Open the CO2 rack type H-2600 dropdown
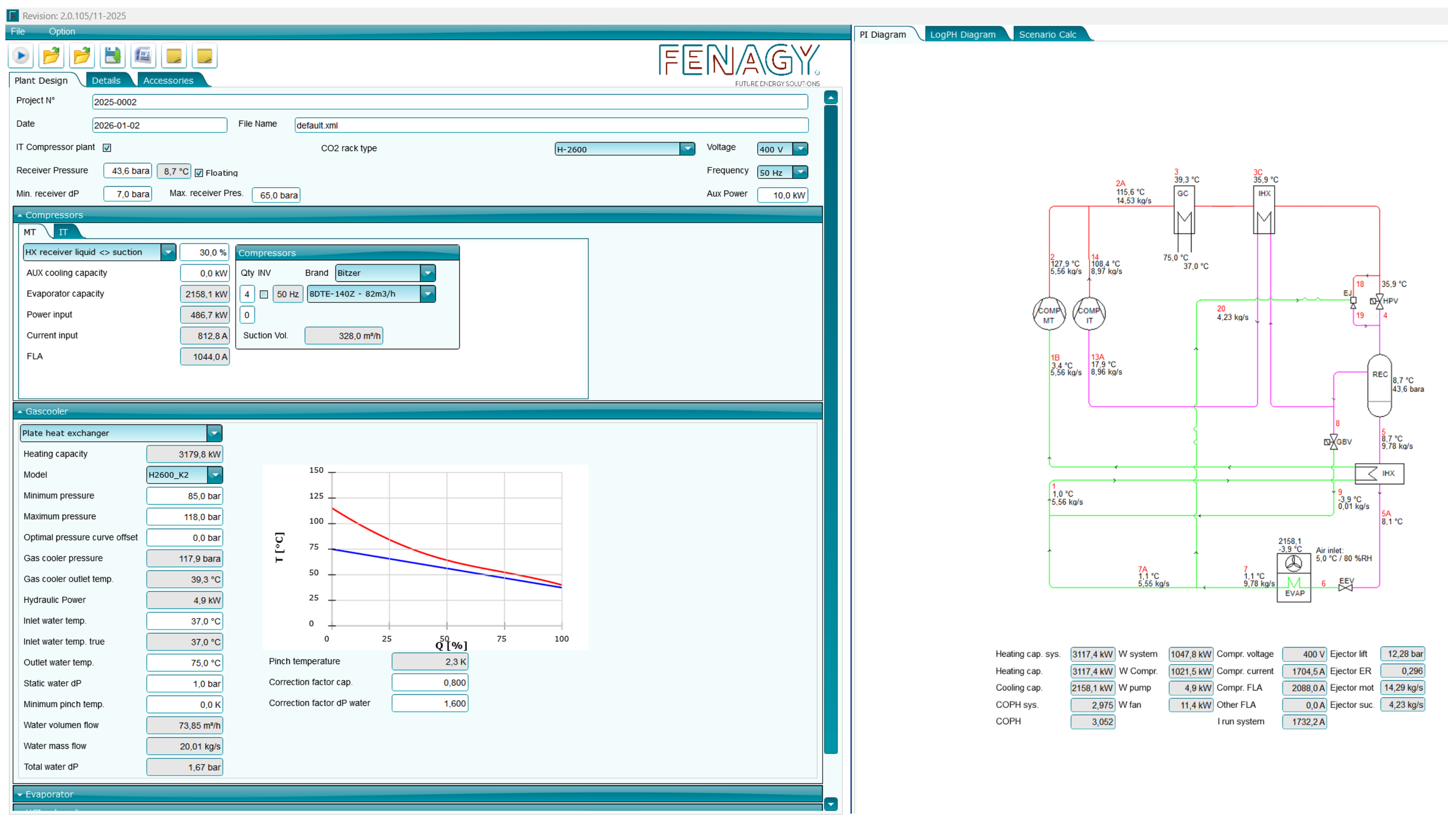 pos(687,149)
